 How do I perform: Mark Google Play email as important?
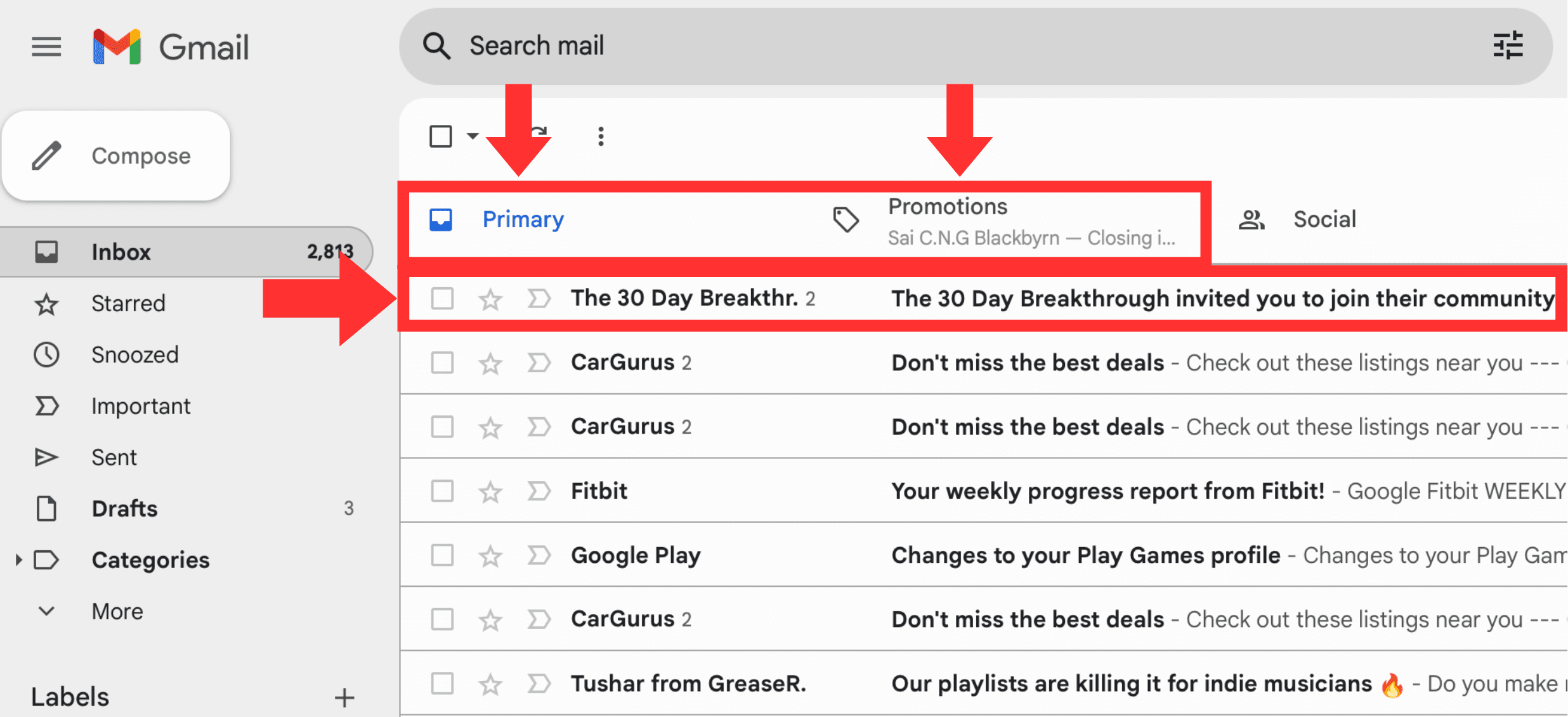539,555
